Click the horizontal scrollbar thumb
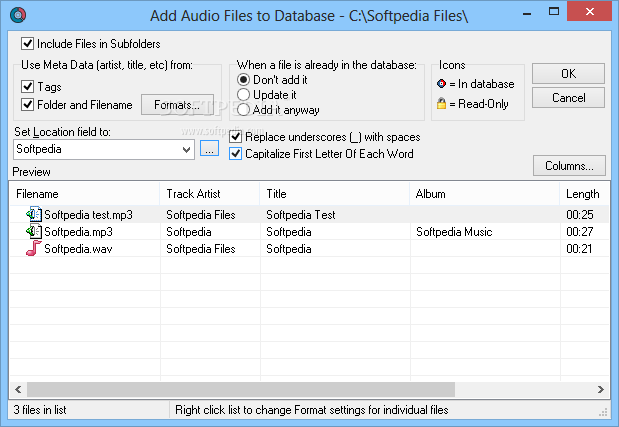This screenshot has height=427, width=619. (241, 390)
